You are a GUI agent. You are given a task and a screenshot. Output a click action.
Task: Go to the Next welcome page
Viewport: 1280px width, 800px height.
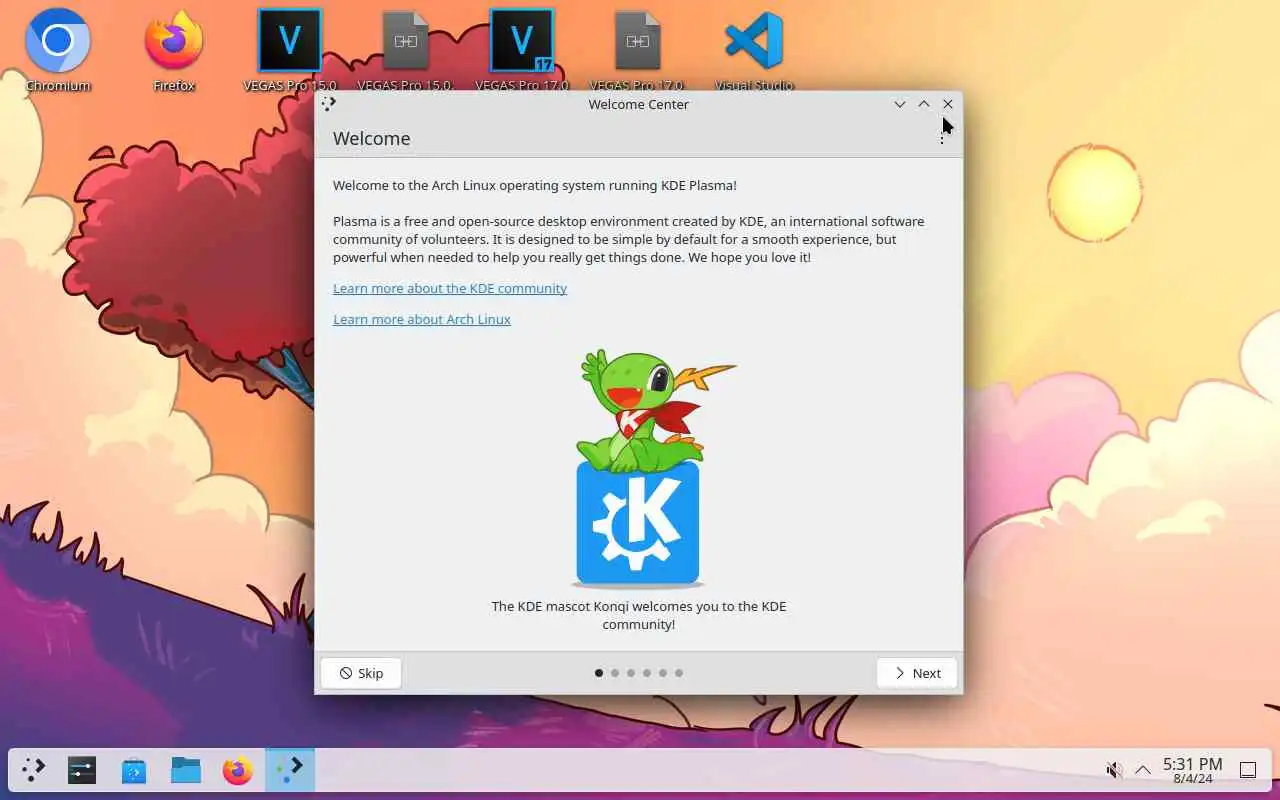click(917, 673)
